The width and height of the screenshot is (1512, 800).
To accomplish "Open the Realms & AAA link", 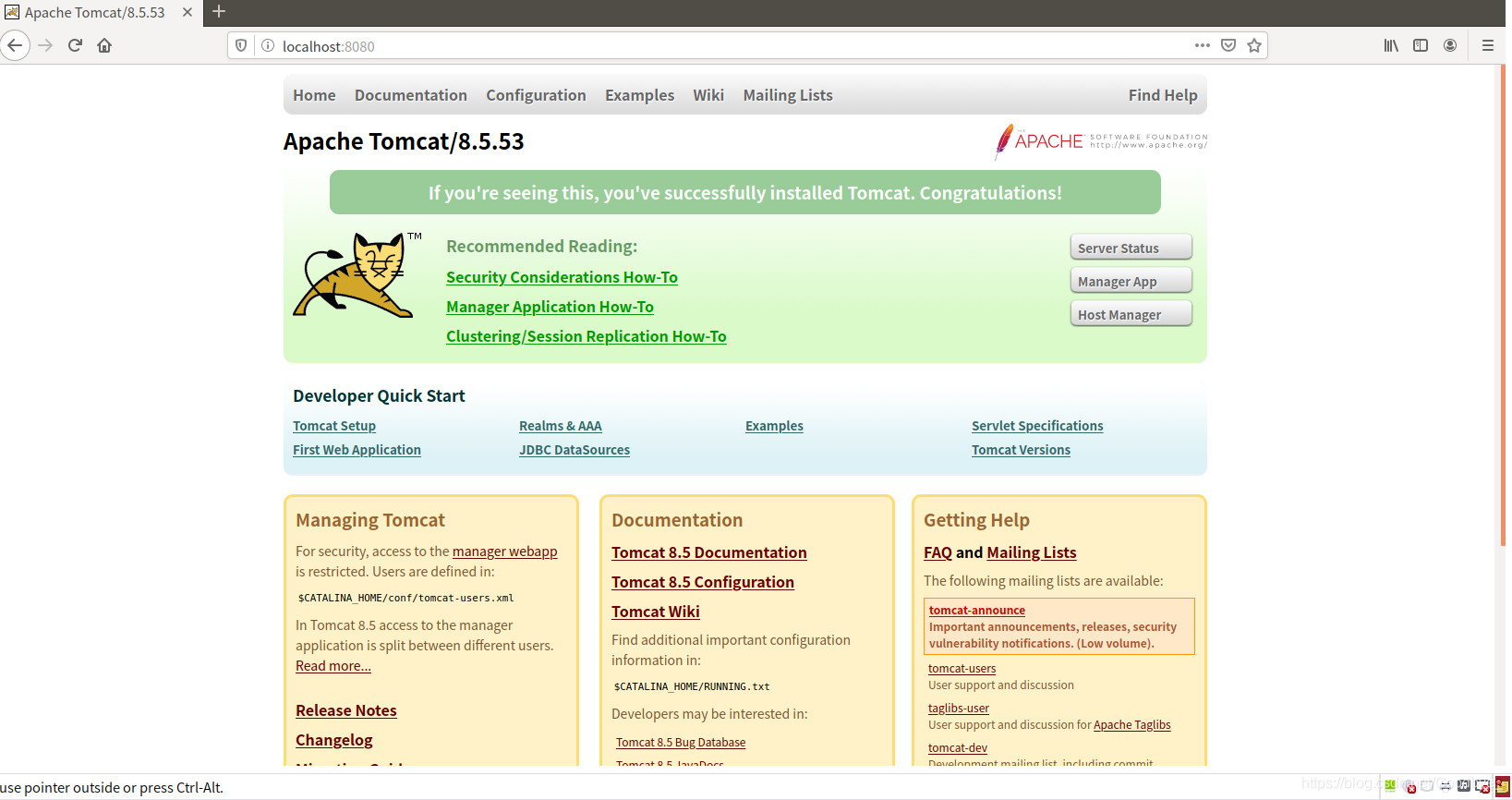I will 561,426.
